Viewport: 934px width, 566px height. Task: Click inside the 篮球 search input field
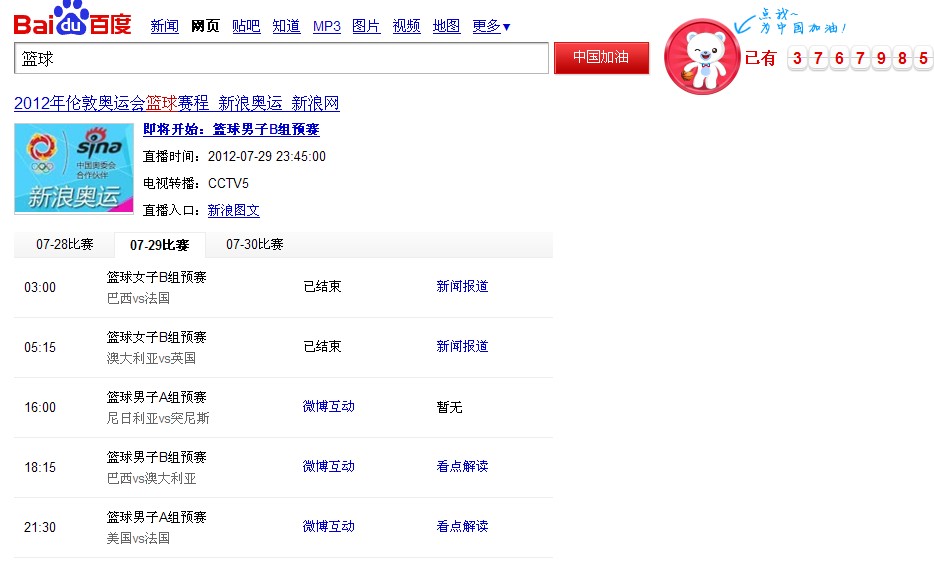coord(281,59)
